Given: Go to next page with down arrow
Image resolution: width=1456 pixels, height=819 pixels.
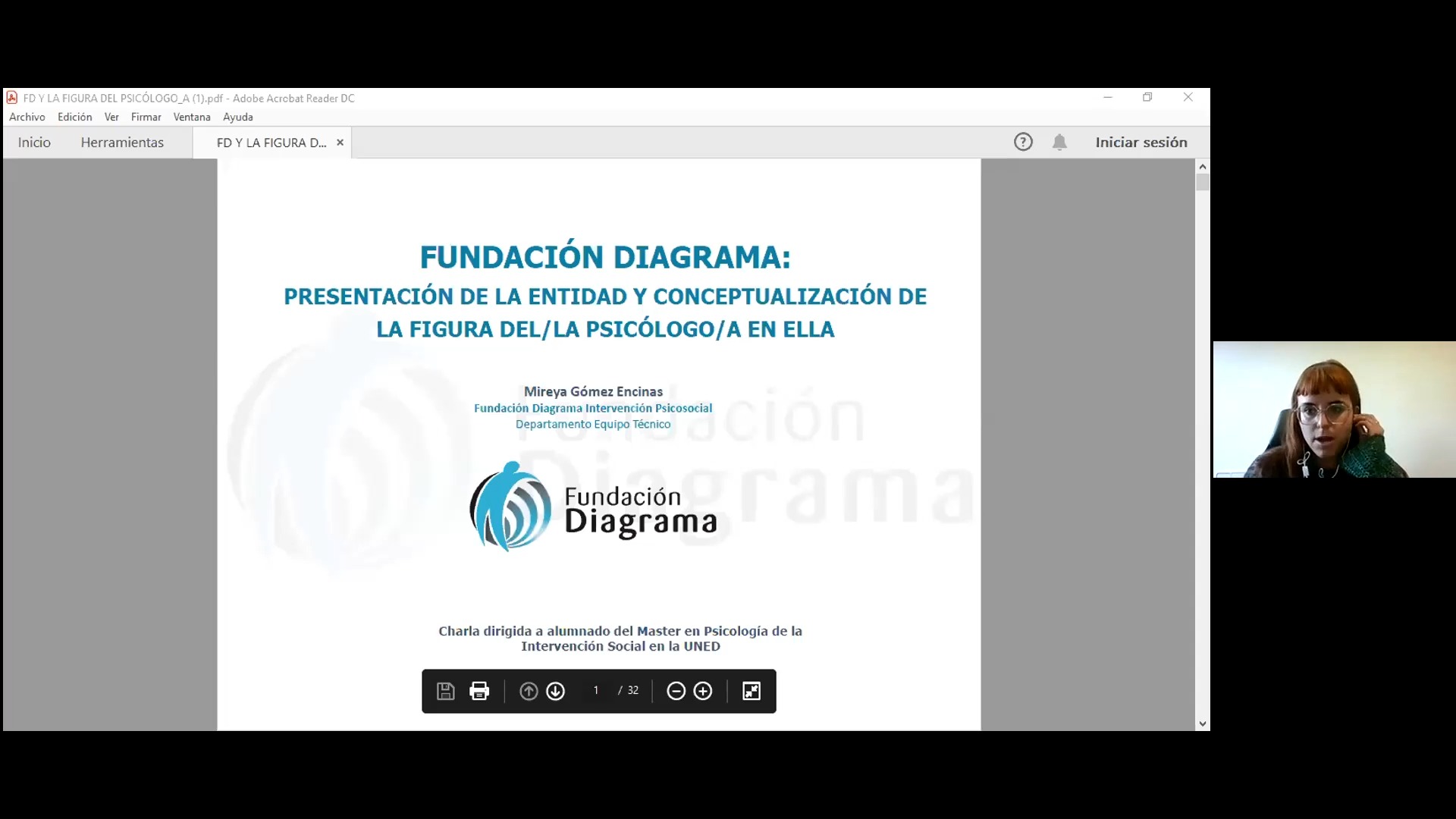Looking at the screenshot, I should pos(556,691).
